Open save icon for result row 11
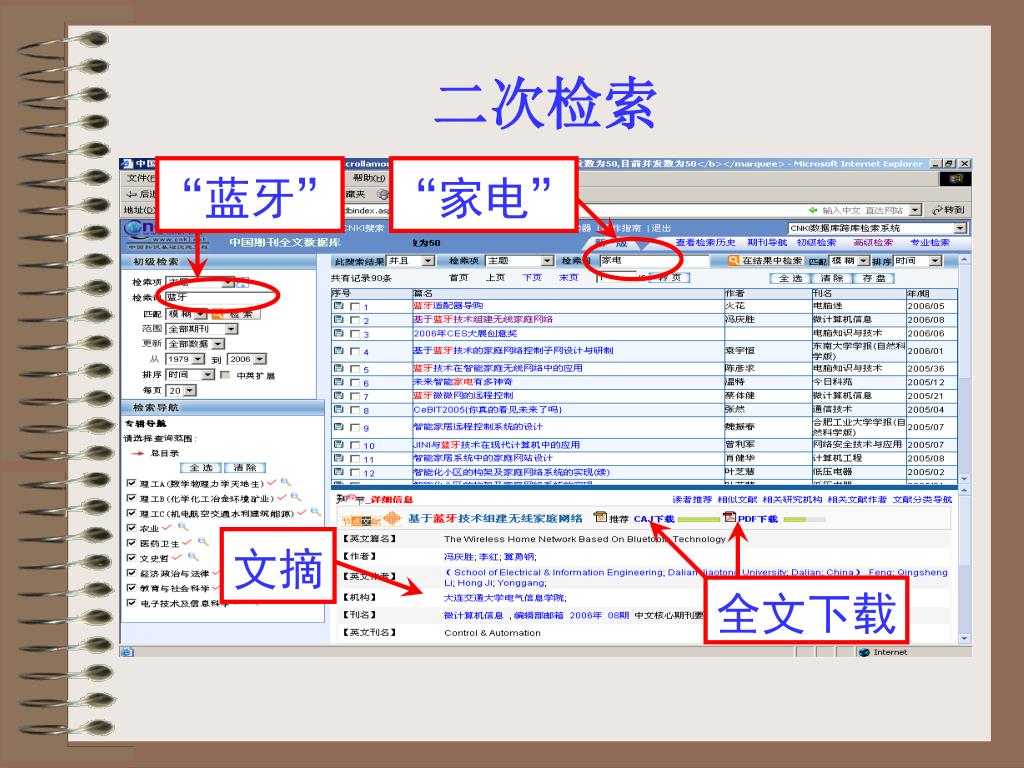This screenshot has width=1024, height=768. click(338, 458)
